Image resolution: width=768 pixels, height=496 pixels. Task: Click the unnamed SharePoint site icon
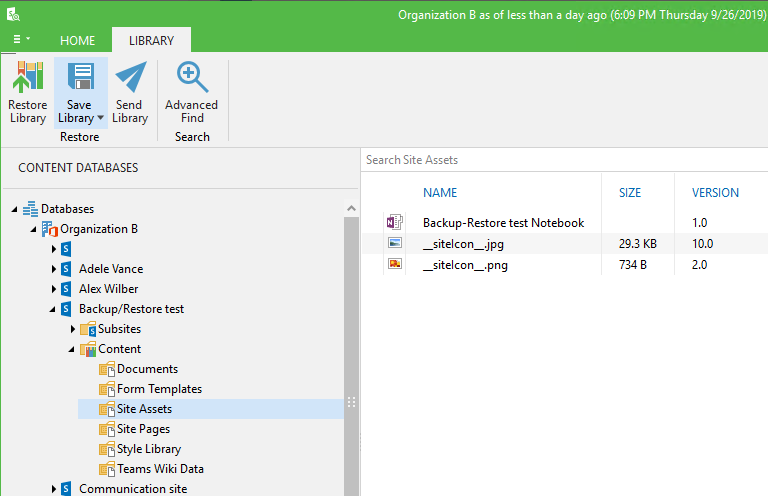point(66,249)
